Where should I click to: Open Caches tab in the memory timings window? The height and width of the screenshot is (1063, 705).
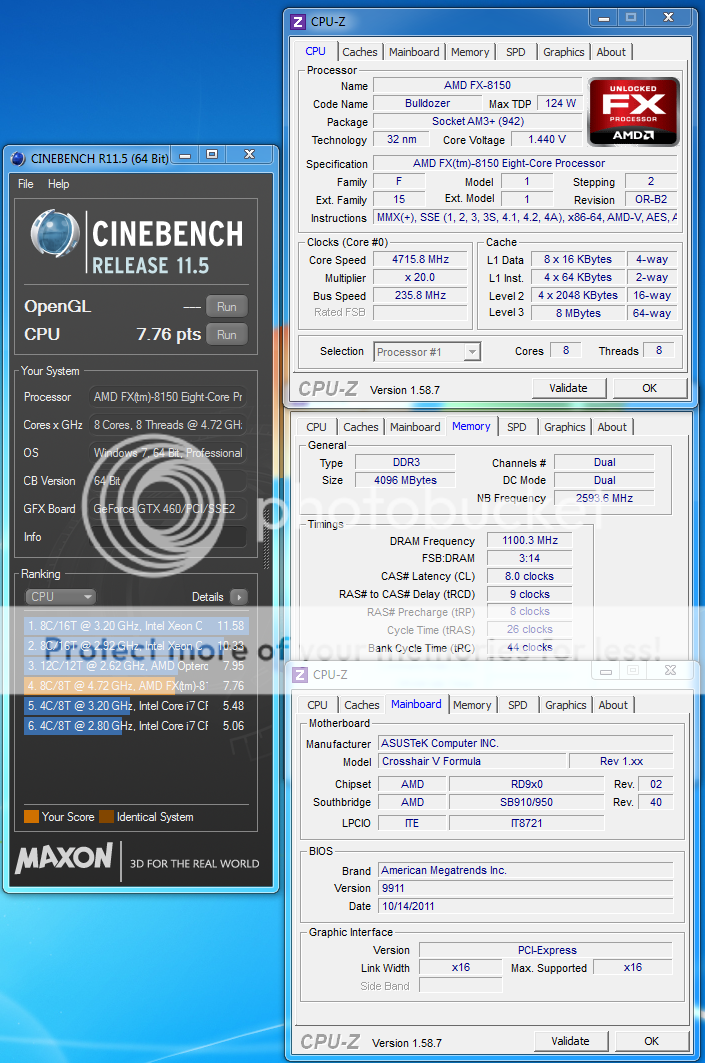[361, 427]
